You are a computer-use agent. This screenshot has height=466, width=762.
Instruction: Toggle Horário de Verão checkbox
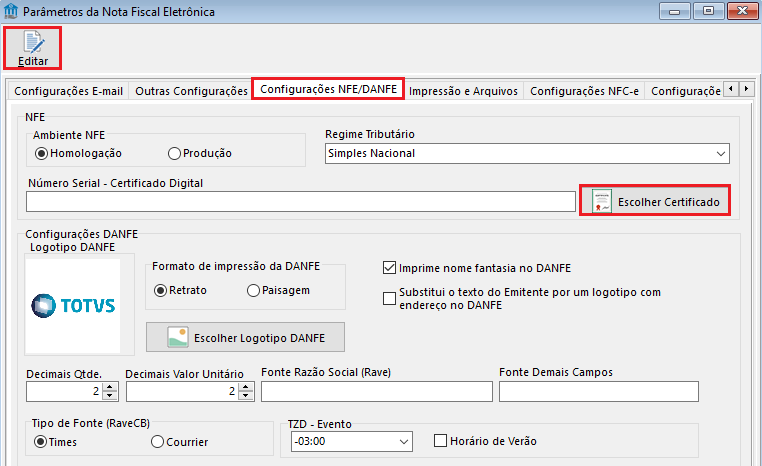440,441
